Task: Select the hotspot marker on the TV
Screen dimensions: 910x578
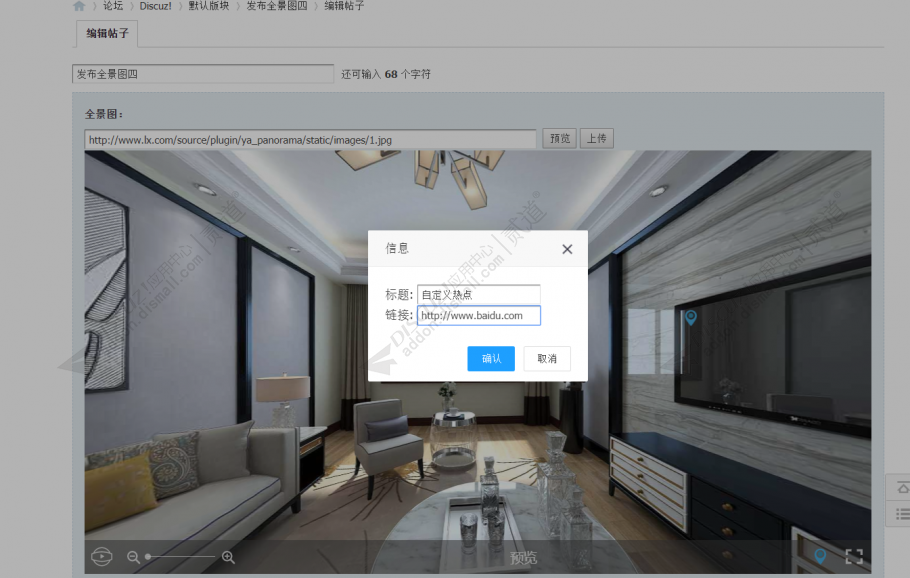Action: click(x=691, y=317)
